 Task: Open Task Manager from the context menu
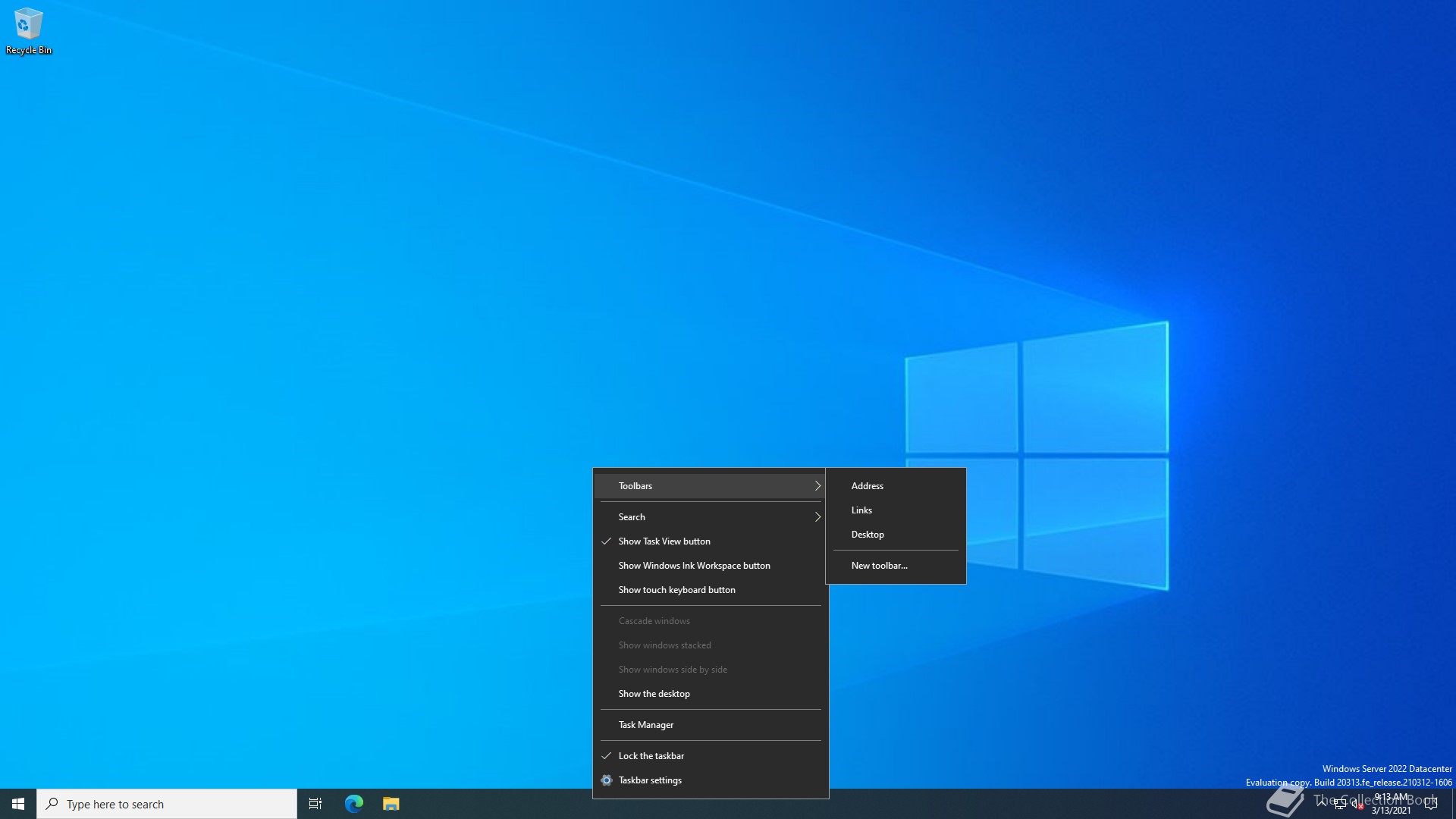point(711,725)
